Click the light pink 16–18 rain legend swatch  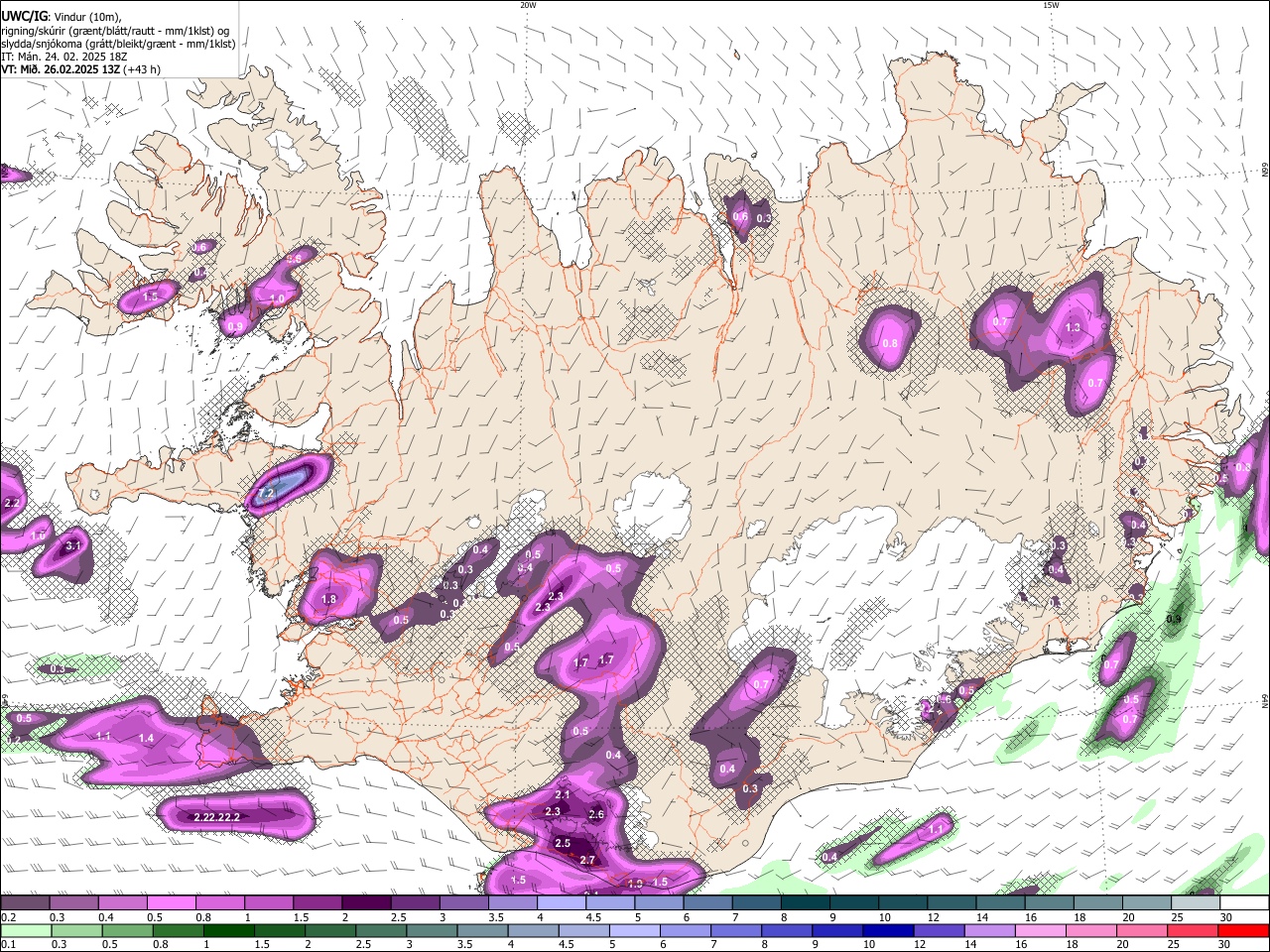[1039, 931]
